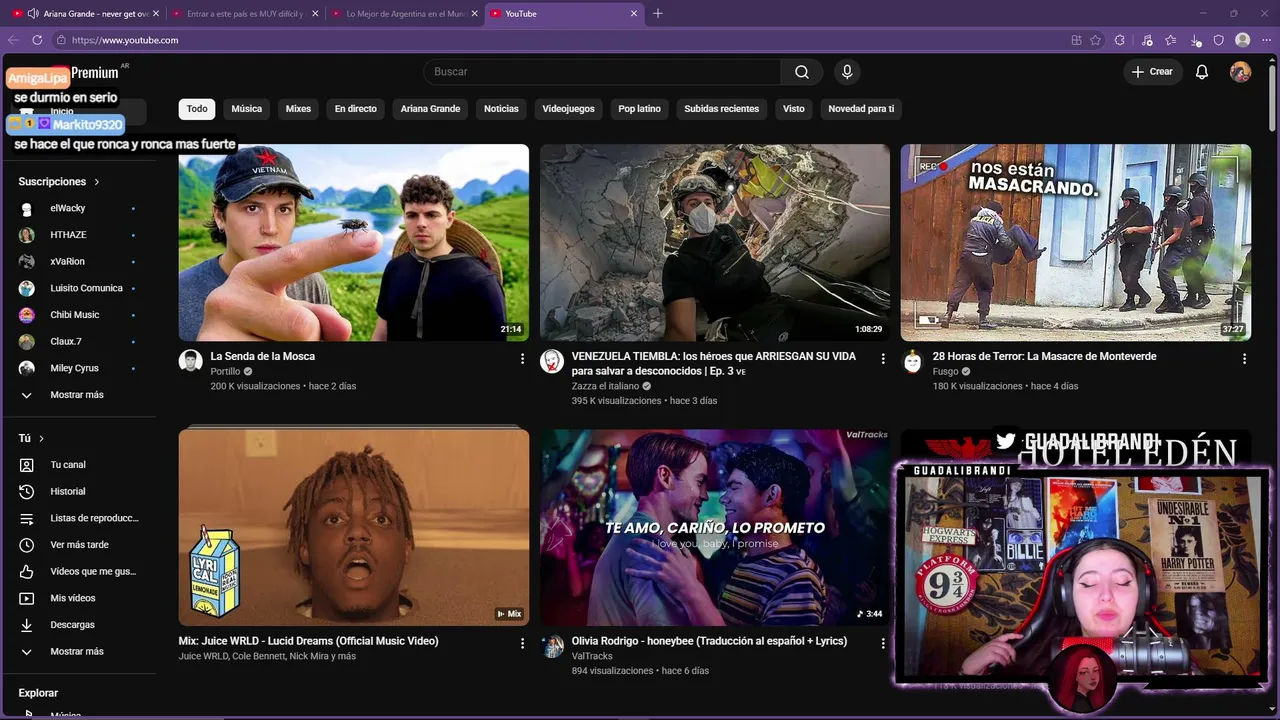
Task: Start voice search with the microphone icon
Action: pos(847,72)
